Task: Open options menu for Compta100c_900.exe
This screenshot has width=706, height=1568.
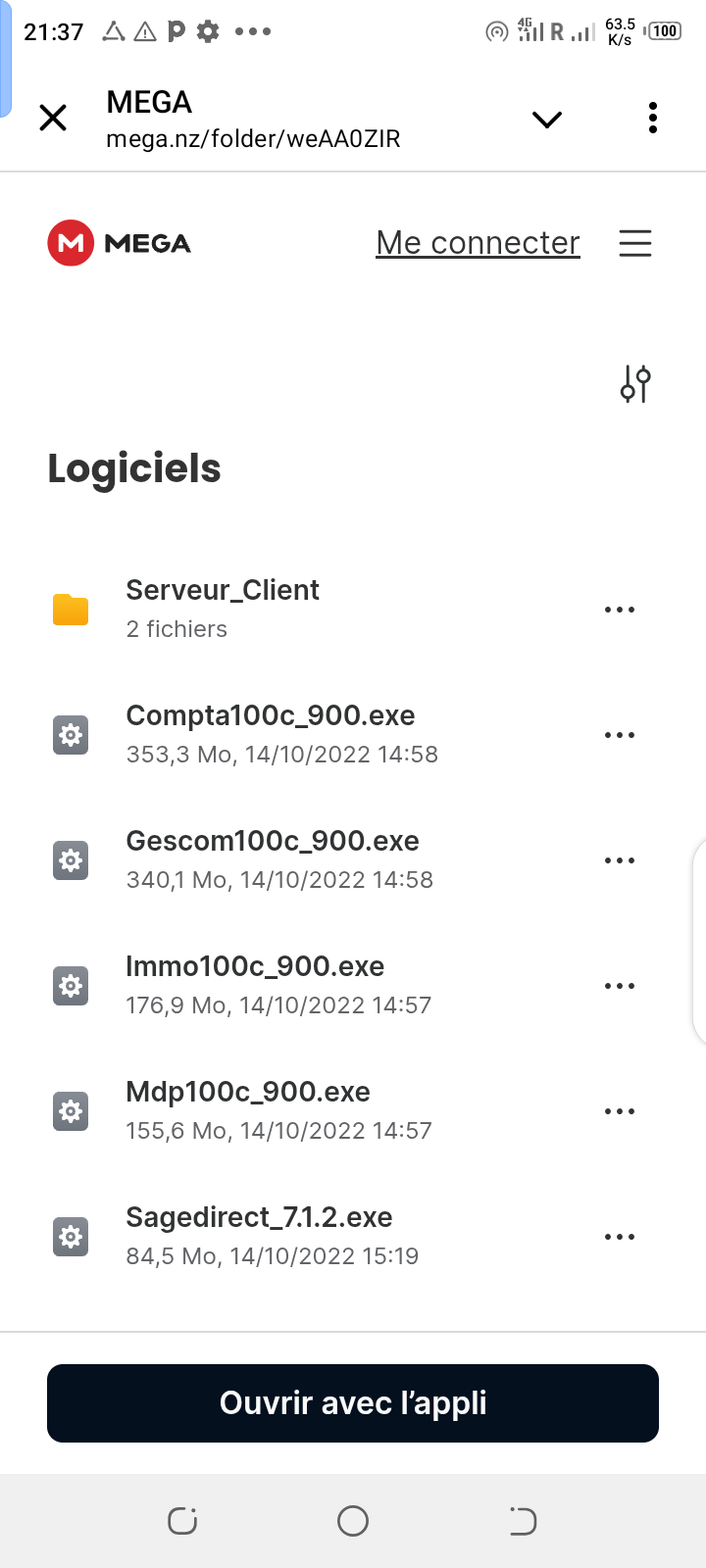Action: (620, 735)
